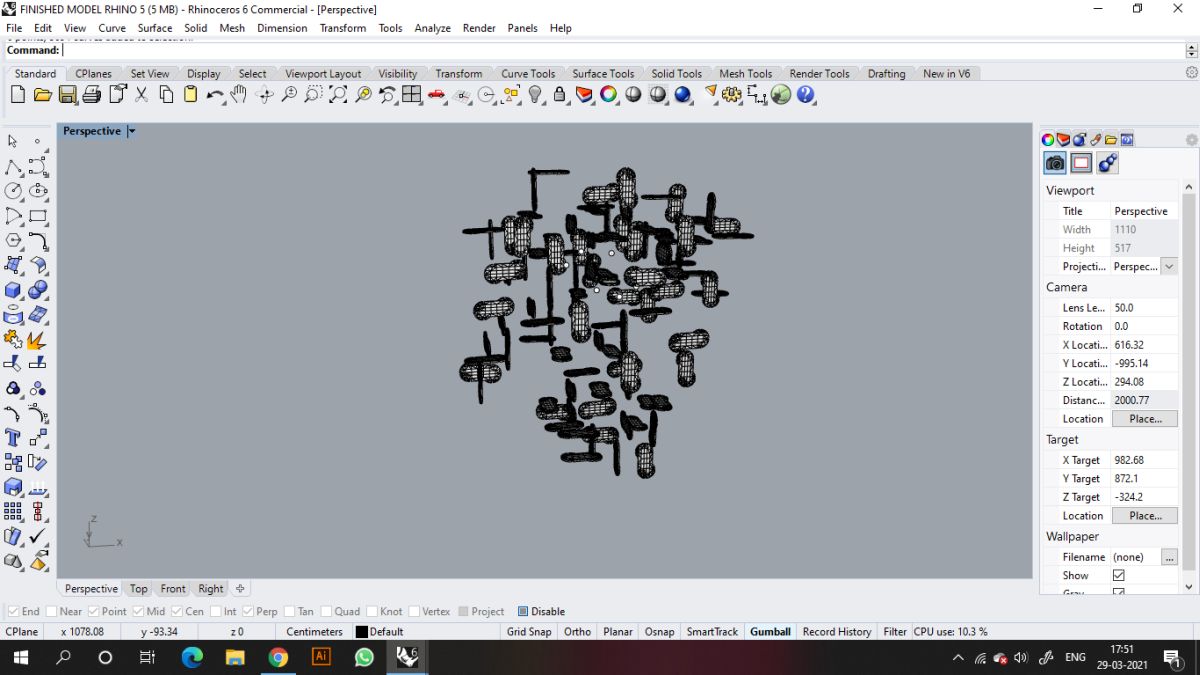
Task: Toggle the Point osnap checkbox
Action: (x=94, y=612)
